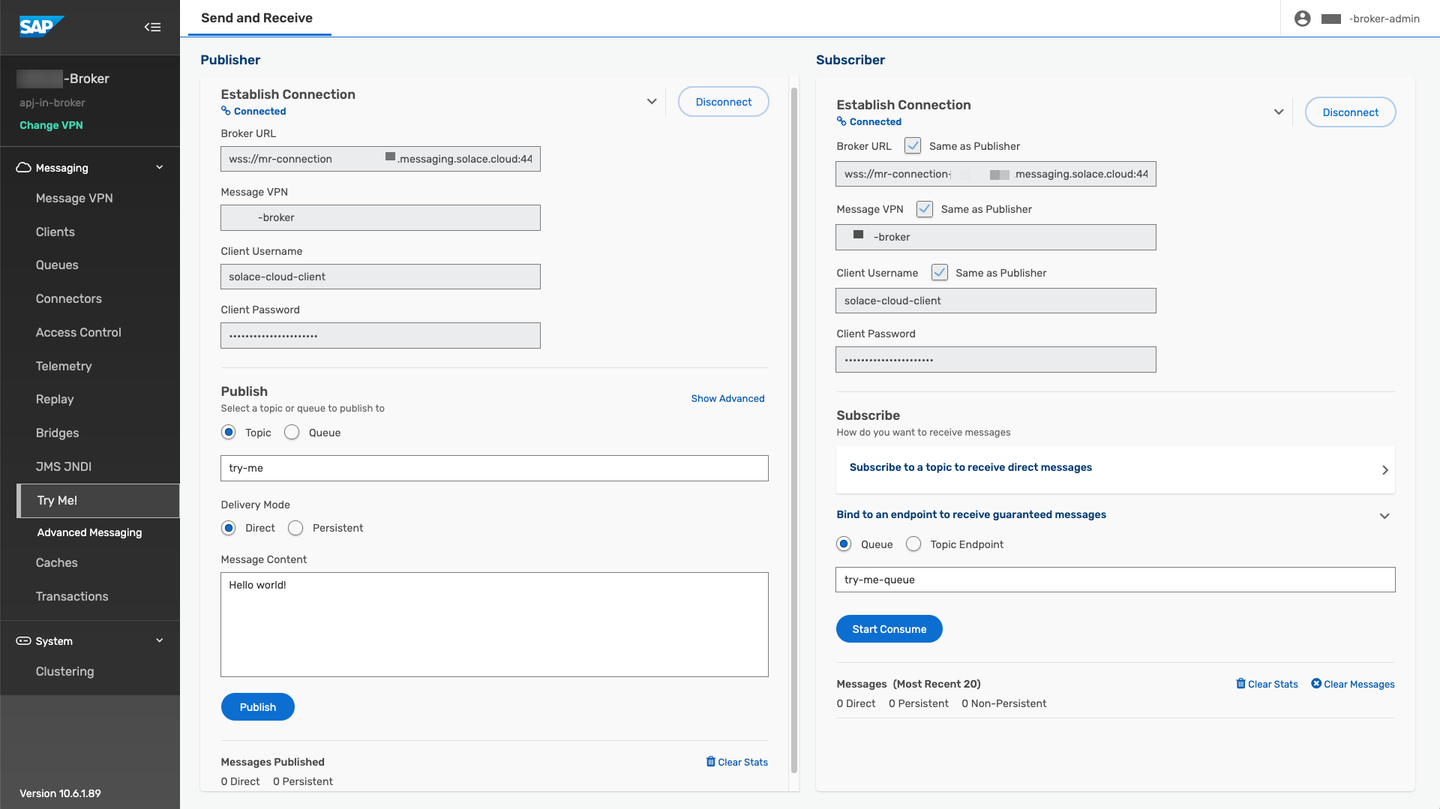Viewport: 1440px width, 809px height.
Task: Open Queues in sidebar
Action: [57, 265]
